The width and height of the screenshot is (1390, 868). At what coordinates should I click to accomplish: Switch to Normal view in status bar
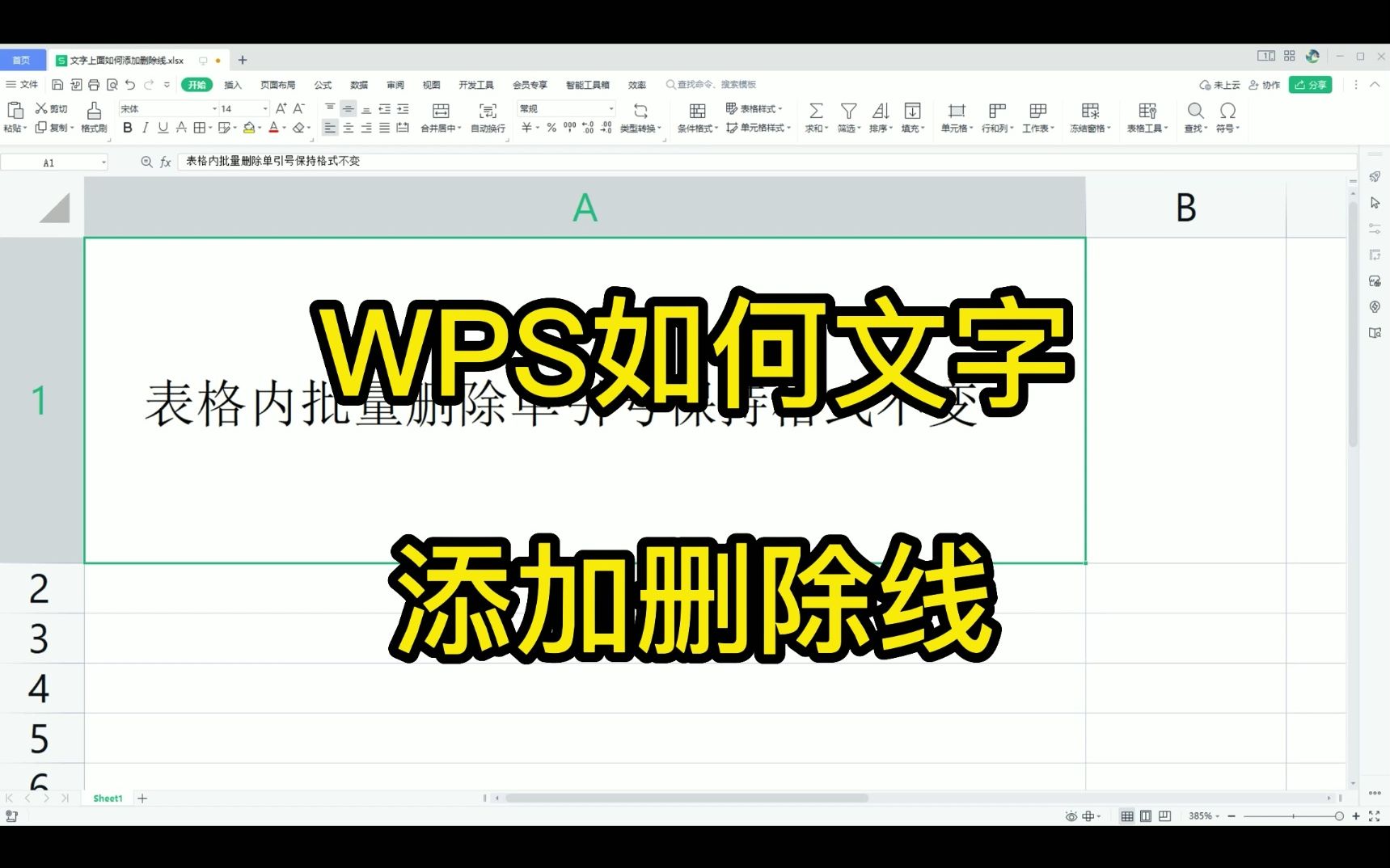1126,816
